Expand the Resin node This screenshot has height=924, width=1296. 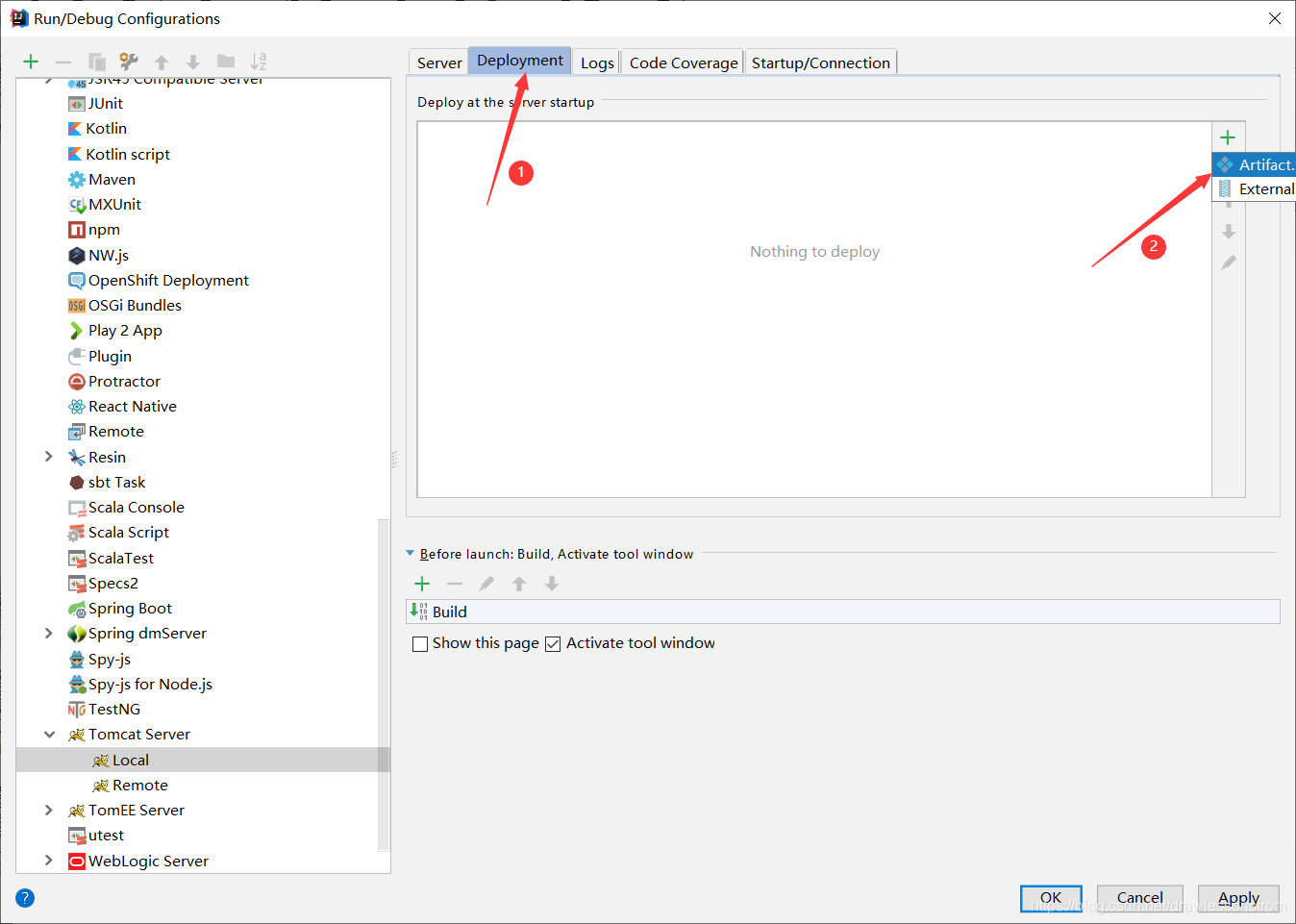tap(49, 457)
